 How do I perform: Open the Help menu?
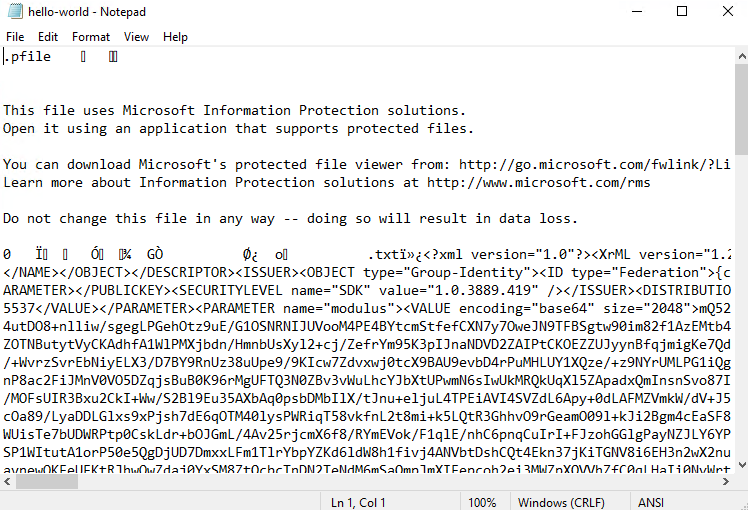click(x=175, y=37)
